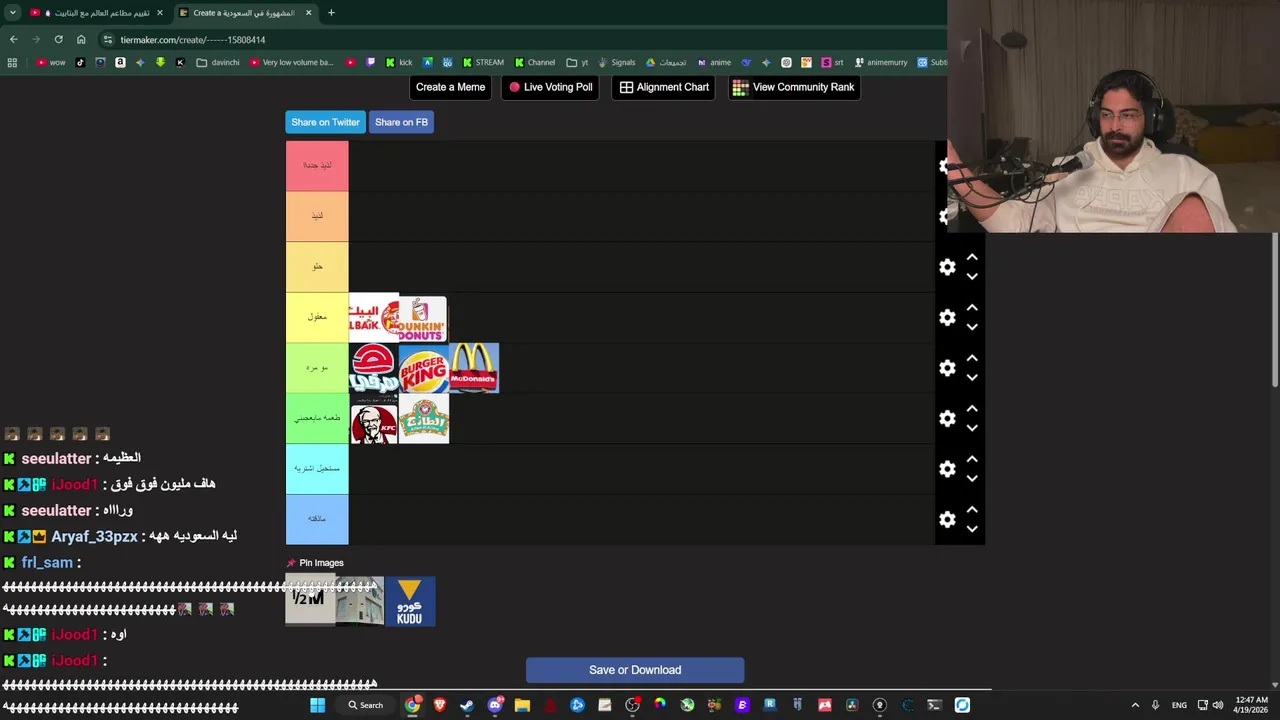Image resolution: width=1280 pixels, height=720 pixels.
Task: Move the bottom blue tier row up
Action: coord(972,509)
